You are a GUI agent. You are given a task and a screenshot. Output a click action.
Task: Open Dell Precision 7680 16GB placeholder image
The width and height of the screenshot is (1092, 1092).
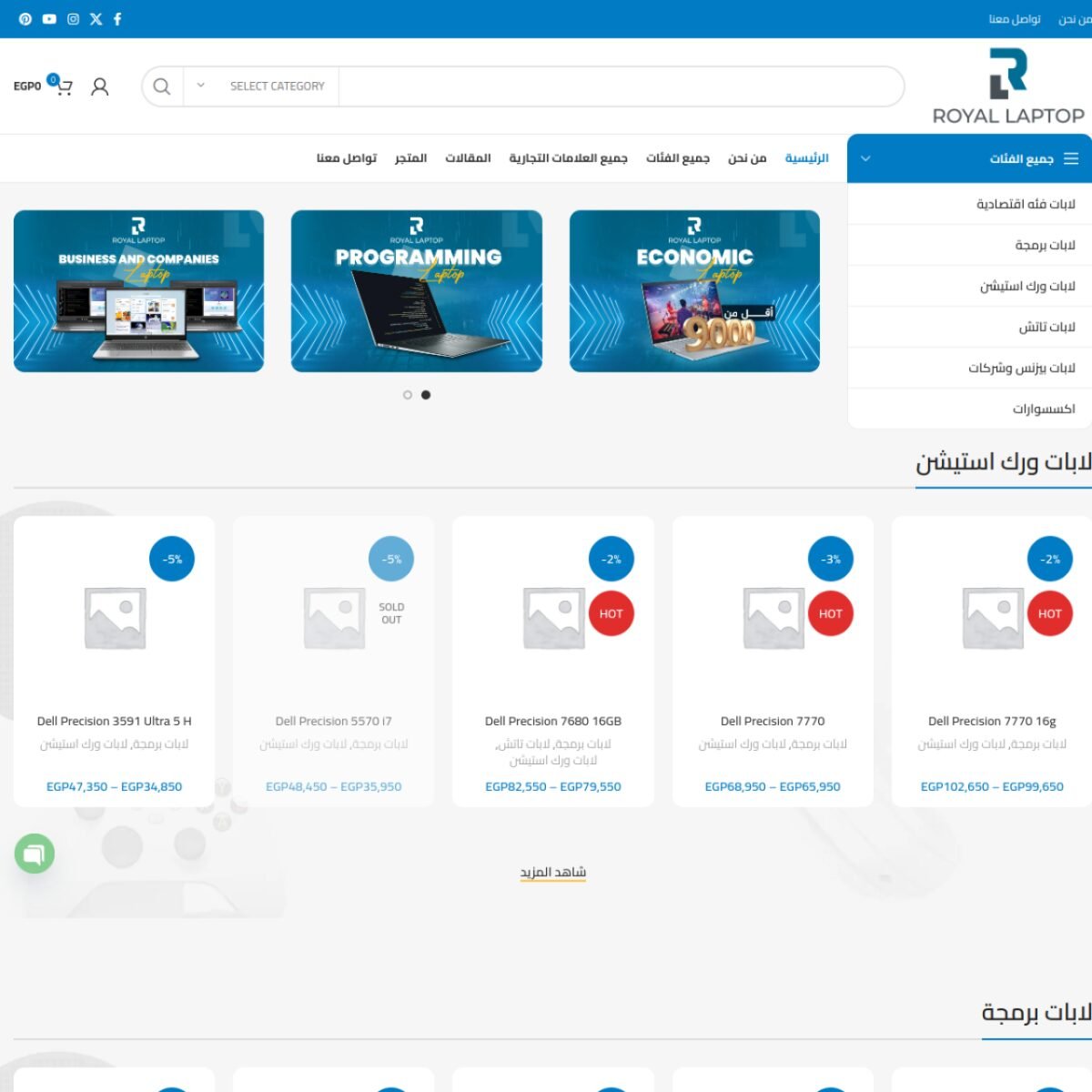coord(553,617)
